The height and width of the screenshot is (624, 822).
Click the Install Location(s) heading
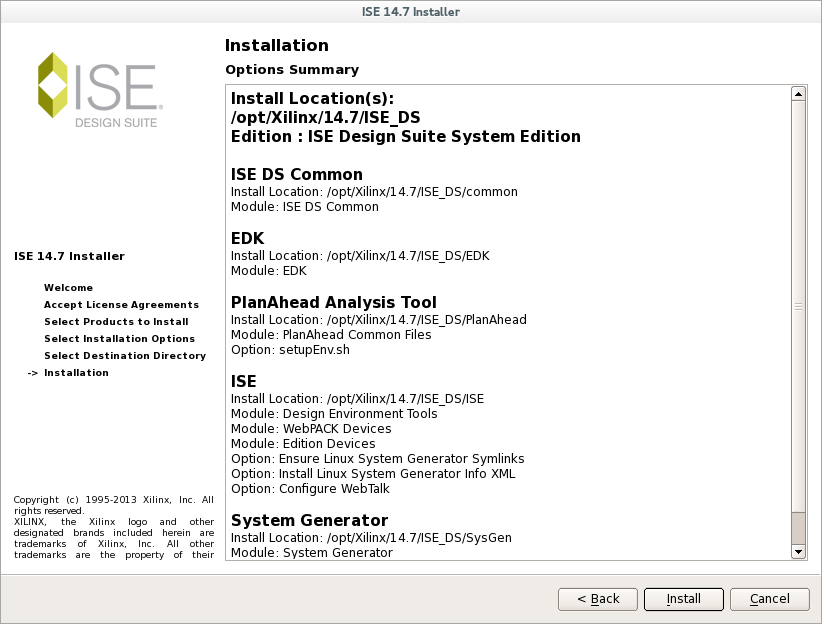tap(312, 99)
